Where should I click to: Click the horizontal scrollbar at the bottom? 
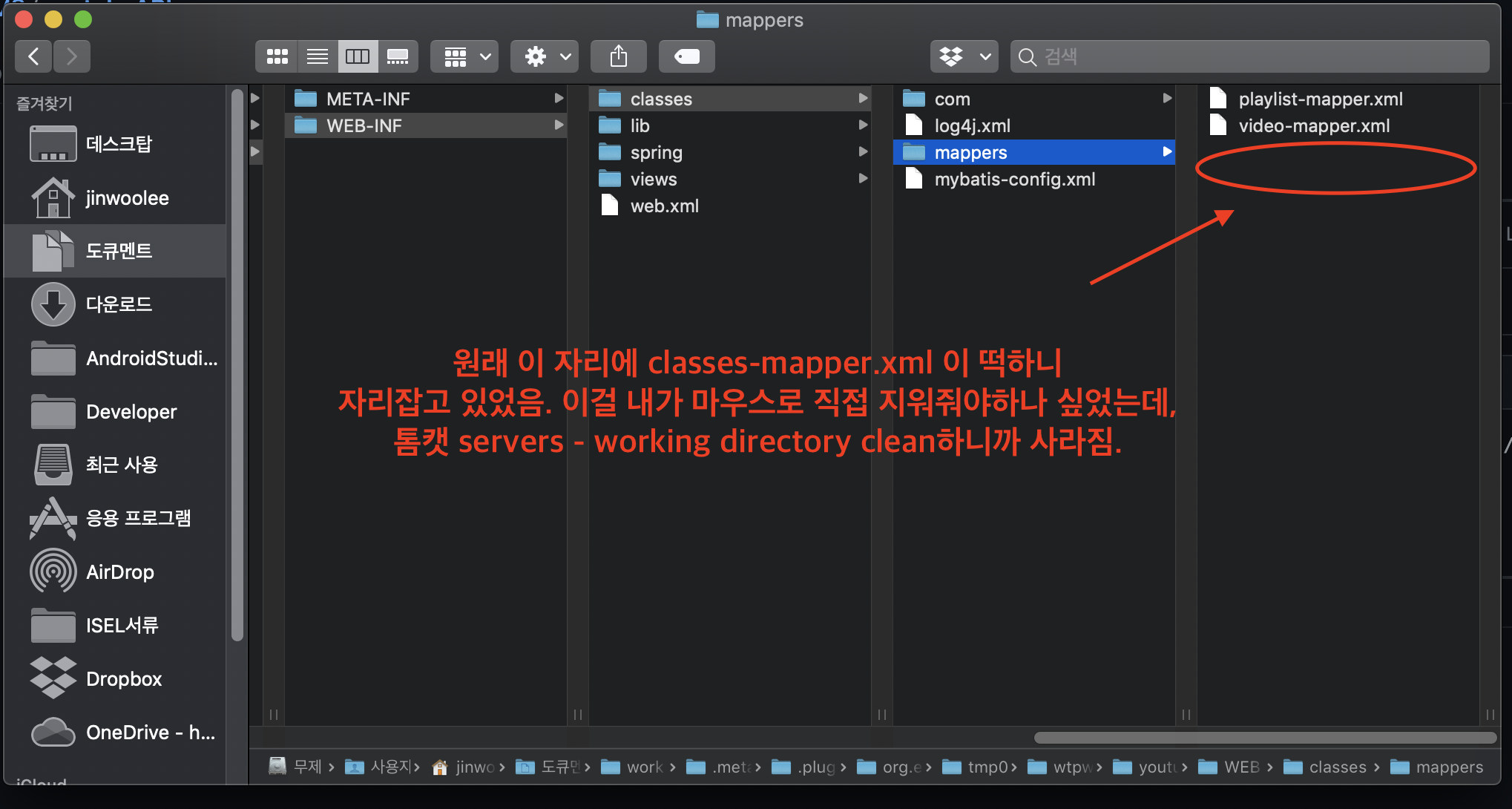1264,738
